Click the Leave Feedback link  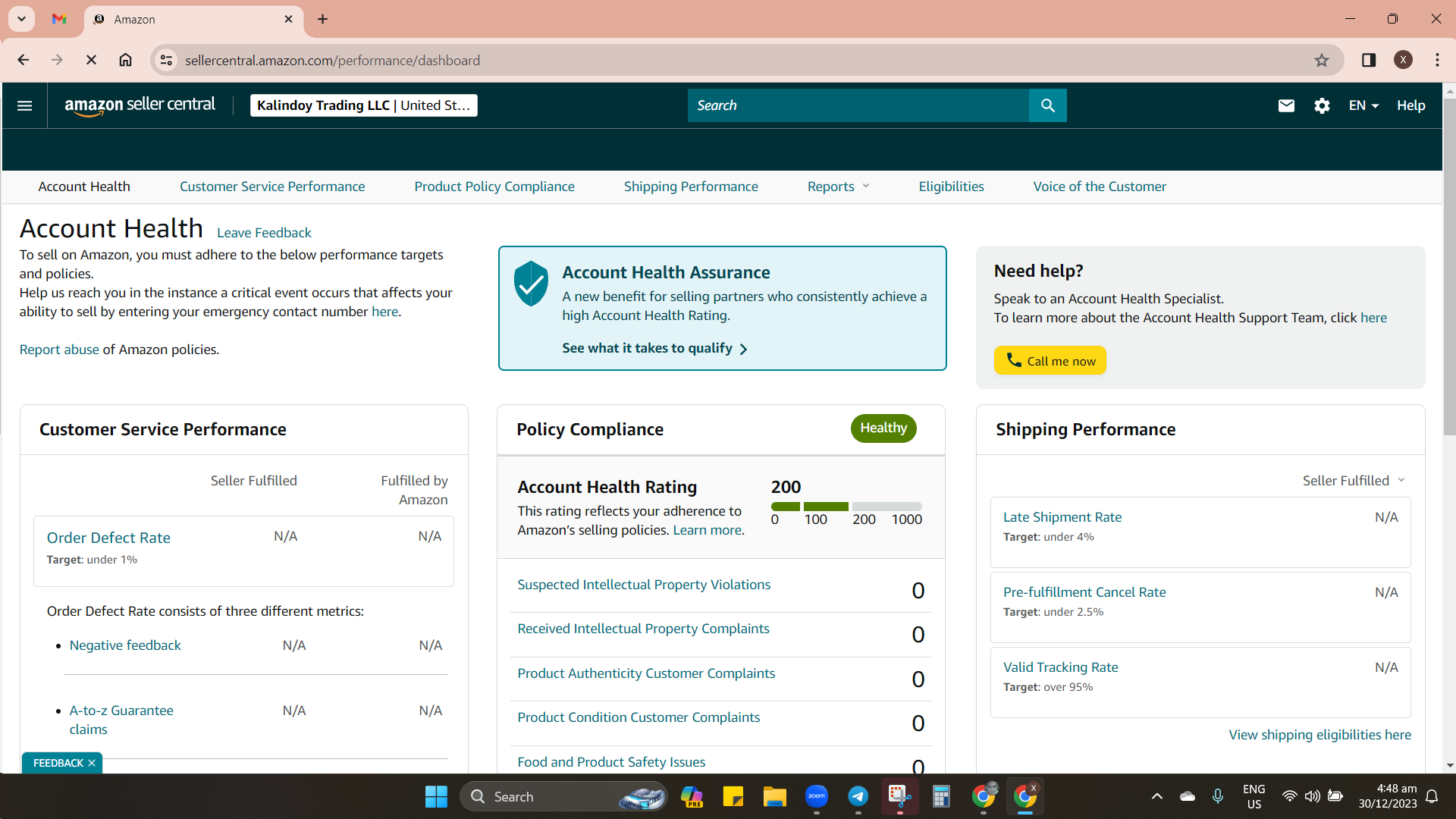pyautogui.click(x=264, y=233)
